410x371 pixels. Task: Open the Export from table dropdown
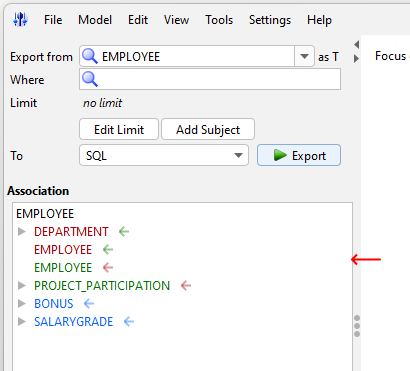coord(304,56)
